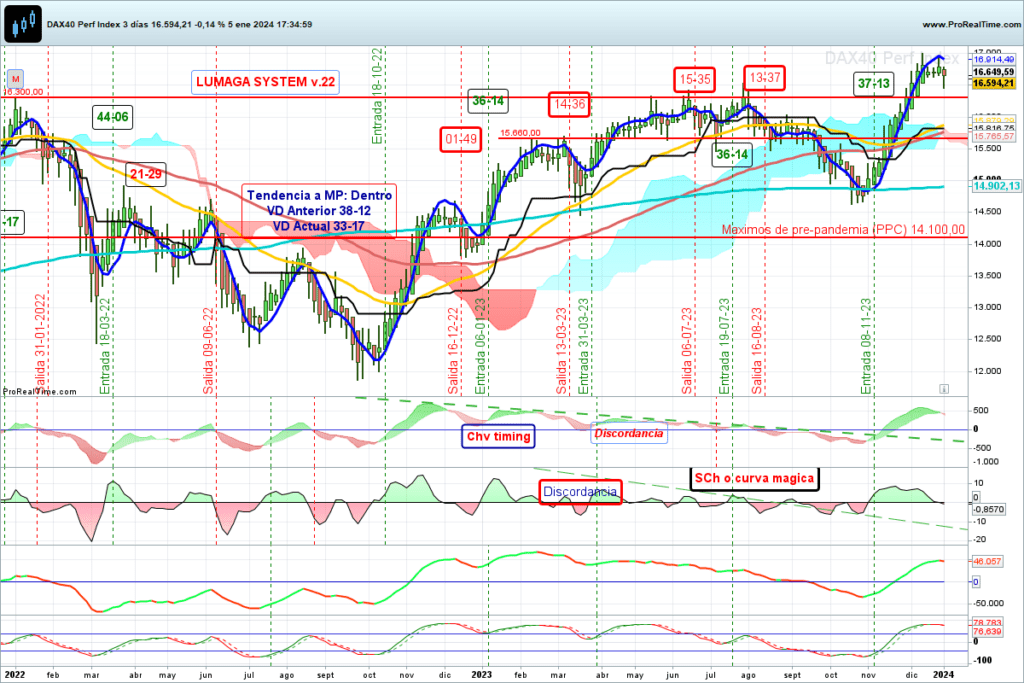Click the red '76,639' indicator value tag

pyautogui.click(x=987, y=632)
